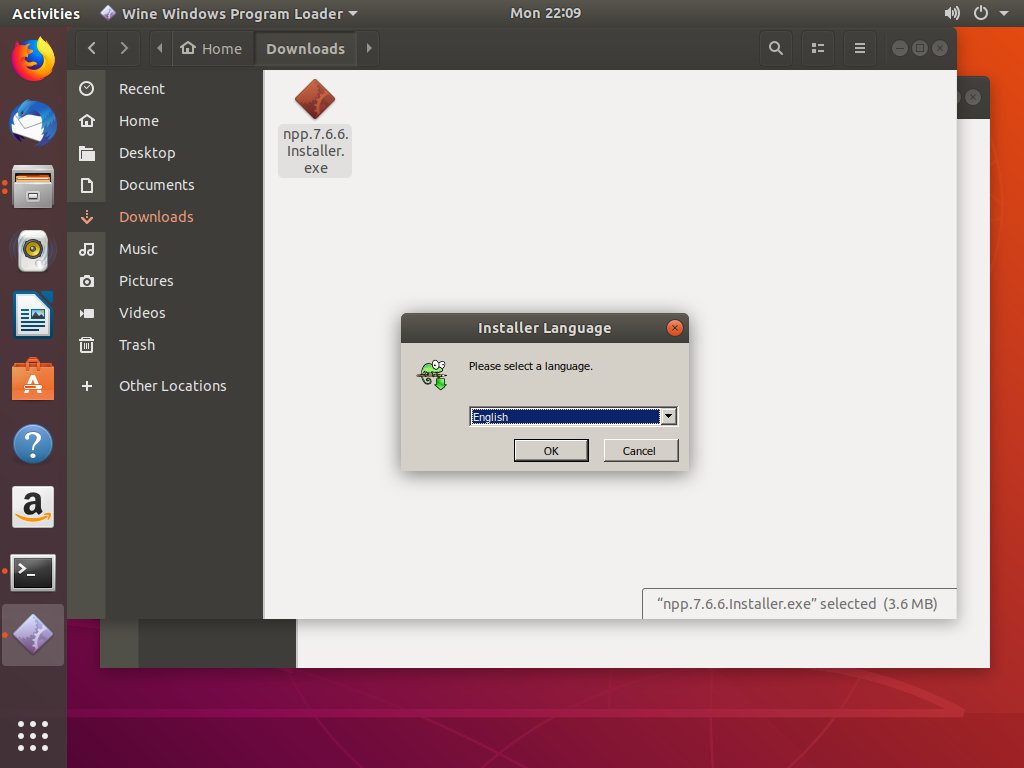Cancel the Installer Language dialog

point(640,450)
